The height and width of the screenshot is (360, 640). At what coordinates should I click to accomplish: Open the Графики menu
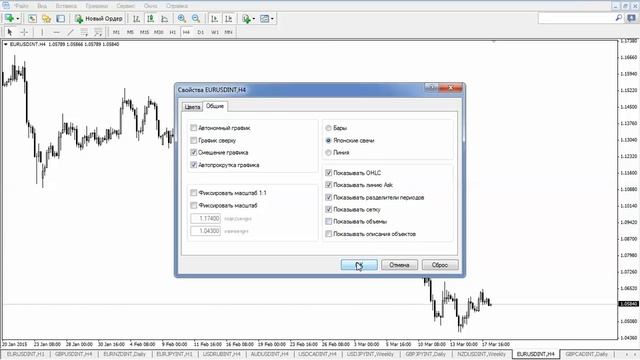(97, 6)
